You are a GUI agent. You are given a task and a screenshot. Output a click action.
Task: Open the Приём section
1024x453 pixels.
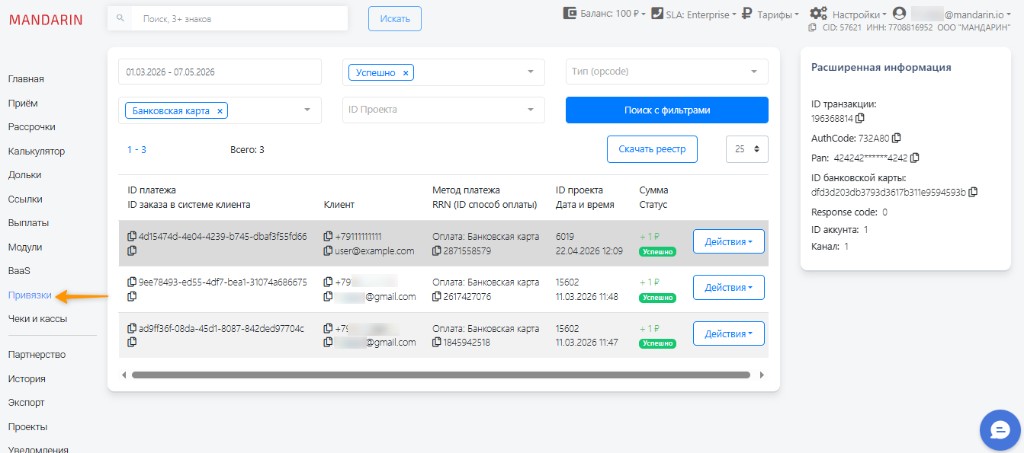click(x=23, y=103)
